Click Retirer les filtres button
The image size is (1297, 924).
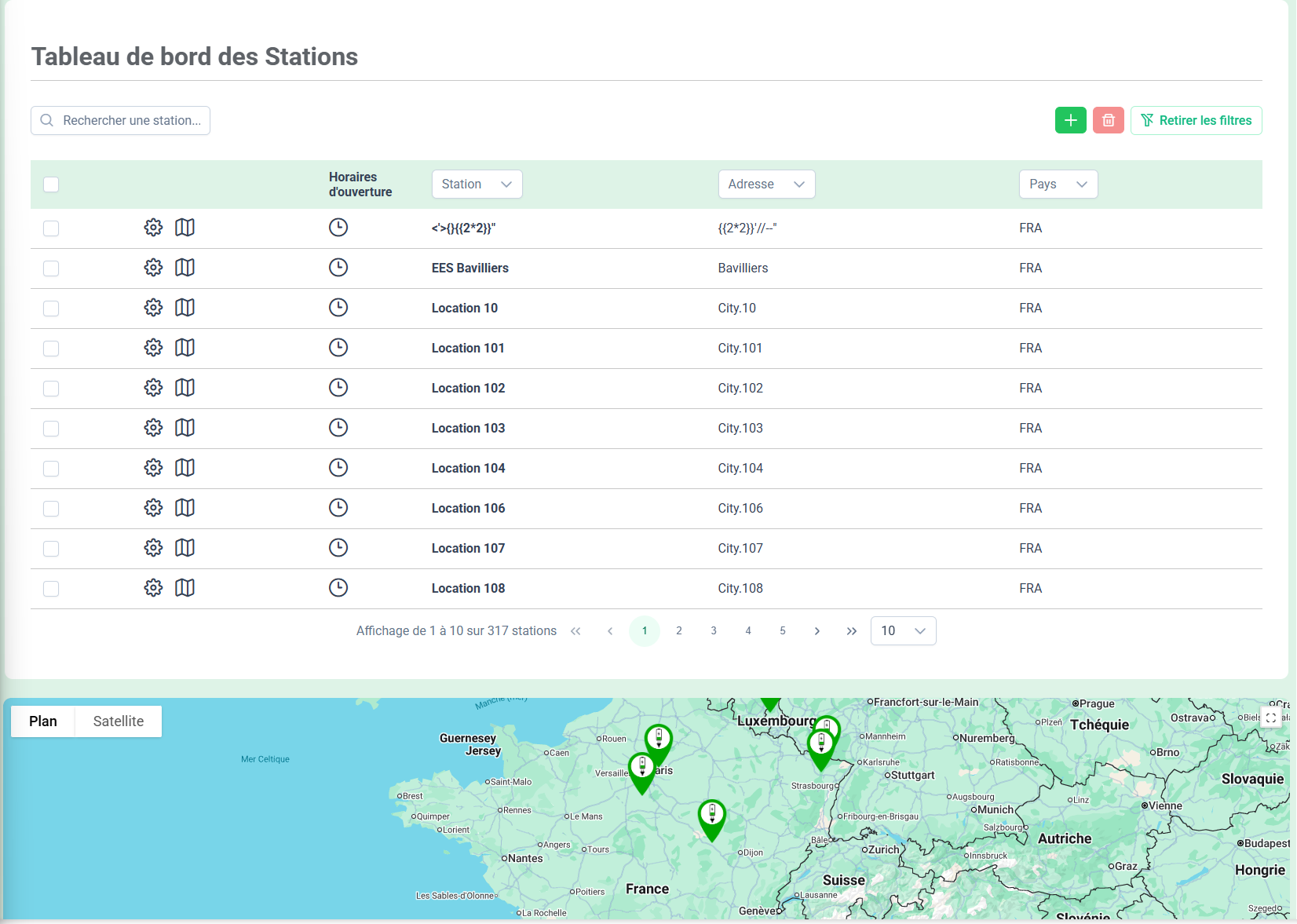1196,120
